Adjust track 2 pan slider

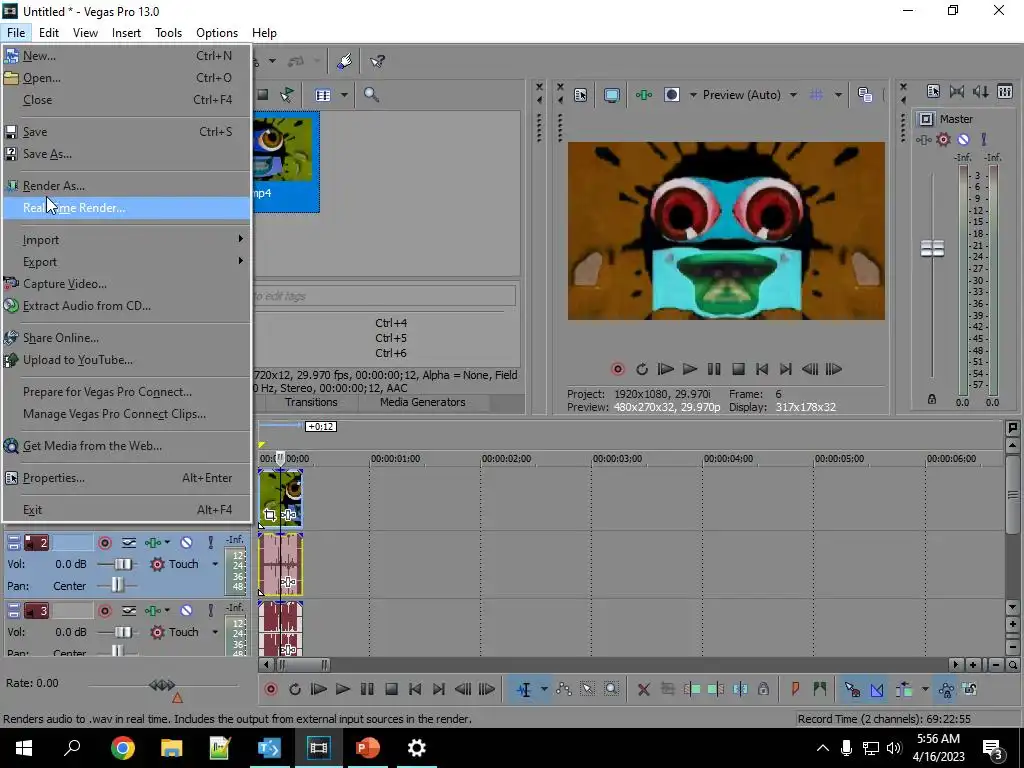(x=117, y=585)
